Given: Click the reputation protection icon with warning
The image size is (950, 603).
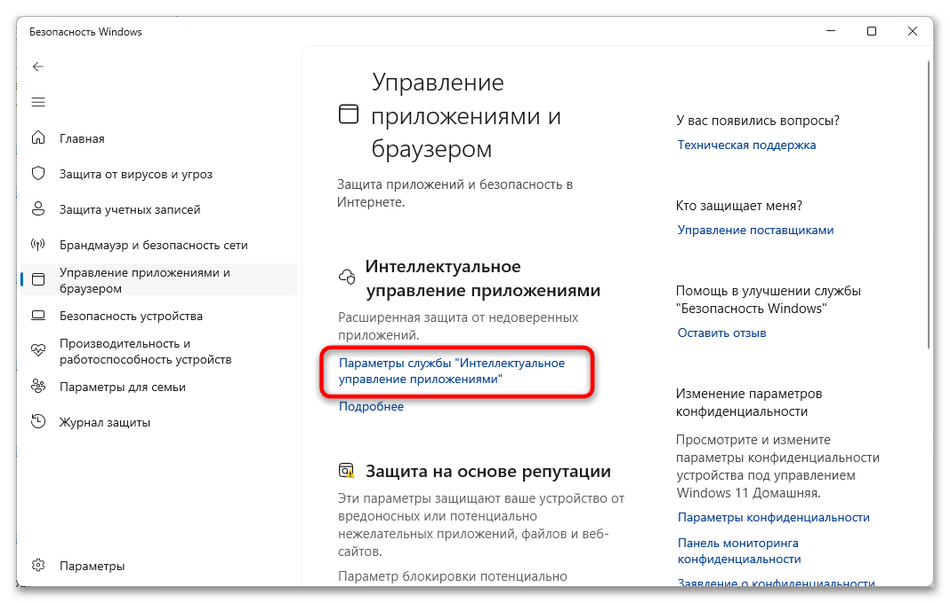Looking at the screenshot, I should [x=347, y=471].
